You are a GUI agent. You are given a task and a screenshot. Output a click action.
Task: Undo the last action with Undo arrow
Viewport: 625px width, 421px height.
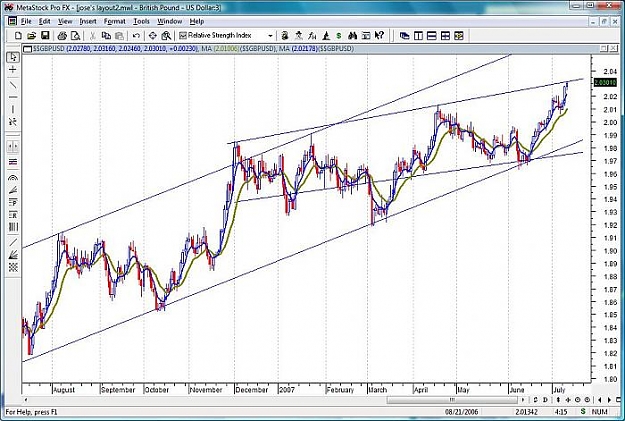point(136,36)
